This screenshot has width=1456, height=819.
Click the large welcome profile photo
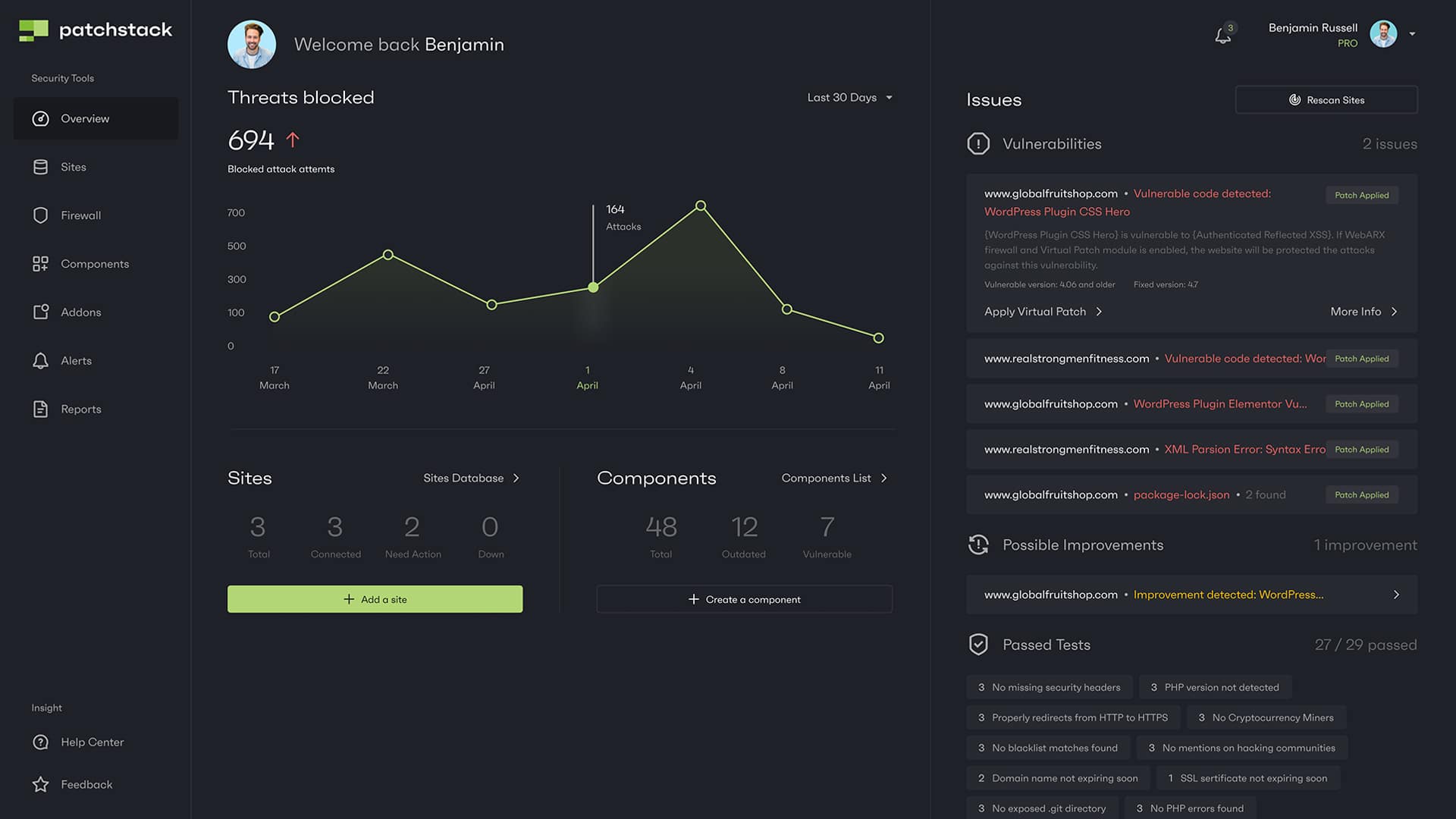click(x=252, y=45)
